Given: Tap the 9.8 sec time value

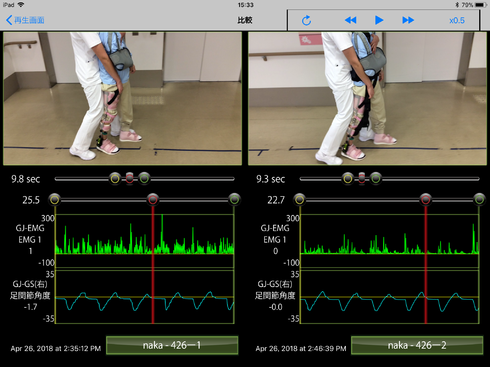Looking at the screenshot, I should point(26,179).
